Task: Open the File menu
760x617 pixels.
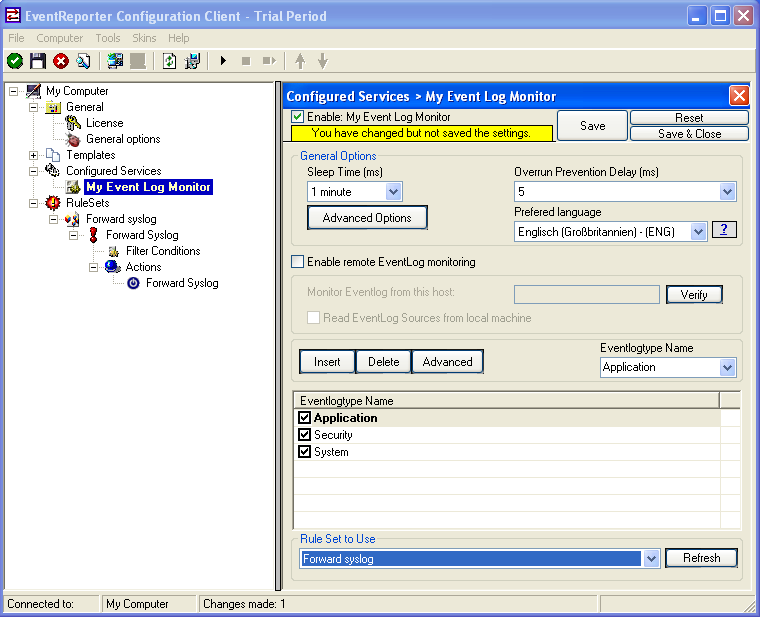Action: tap(16, 38)
